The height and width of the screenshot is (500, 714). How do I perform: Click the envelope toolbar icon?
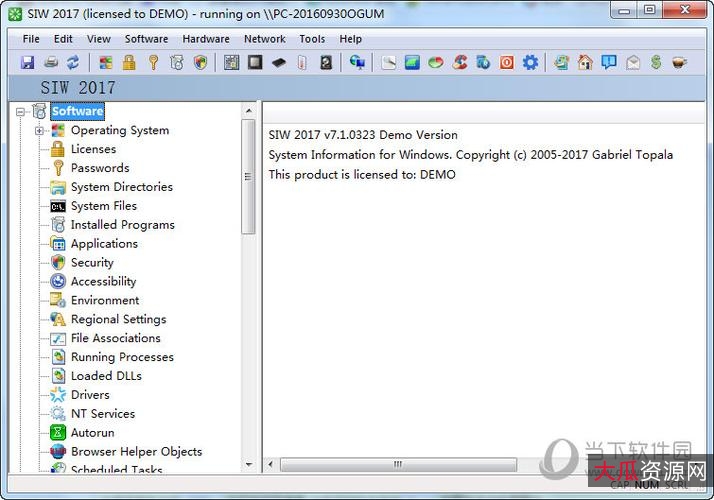[x=633, y=63]
